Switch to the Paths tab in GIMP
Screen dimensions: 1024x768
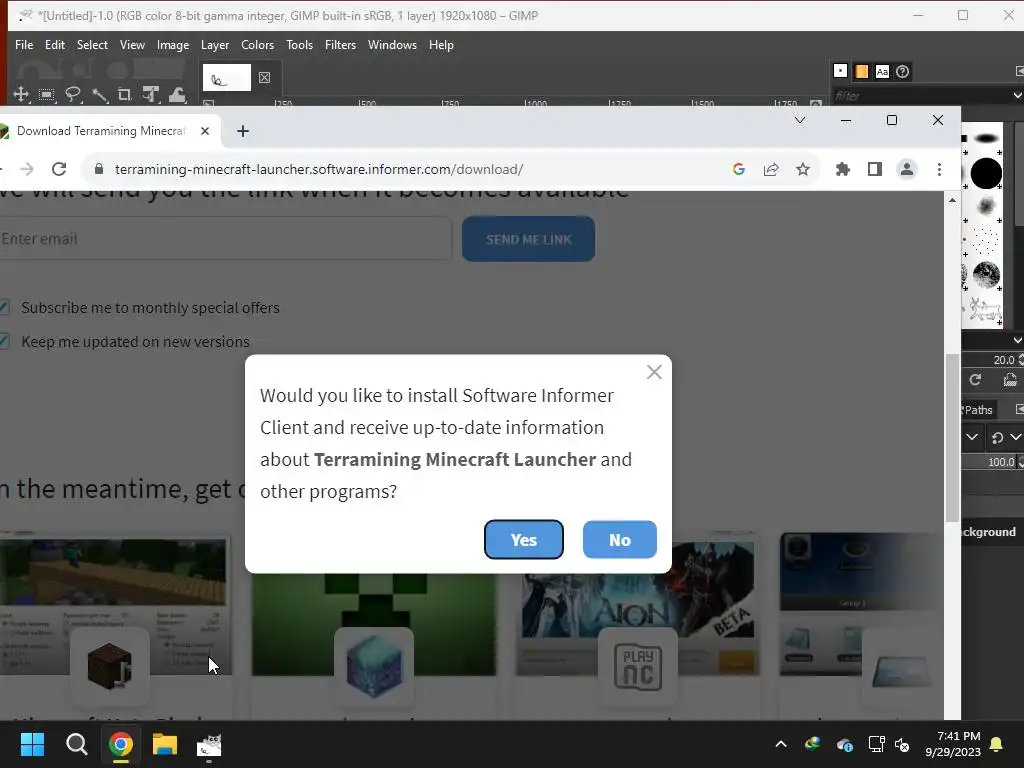978,409
